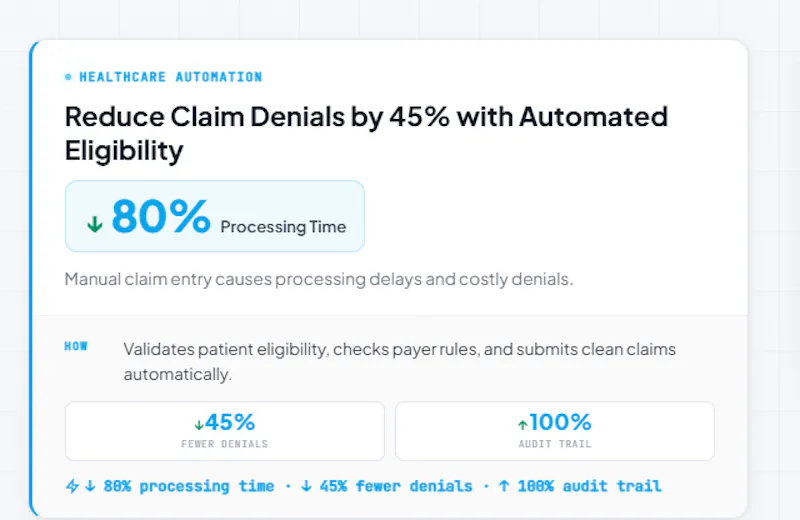Select the 45% Fewer Denials stat card
800x520 pixels.
(x=225, y=431)
